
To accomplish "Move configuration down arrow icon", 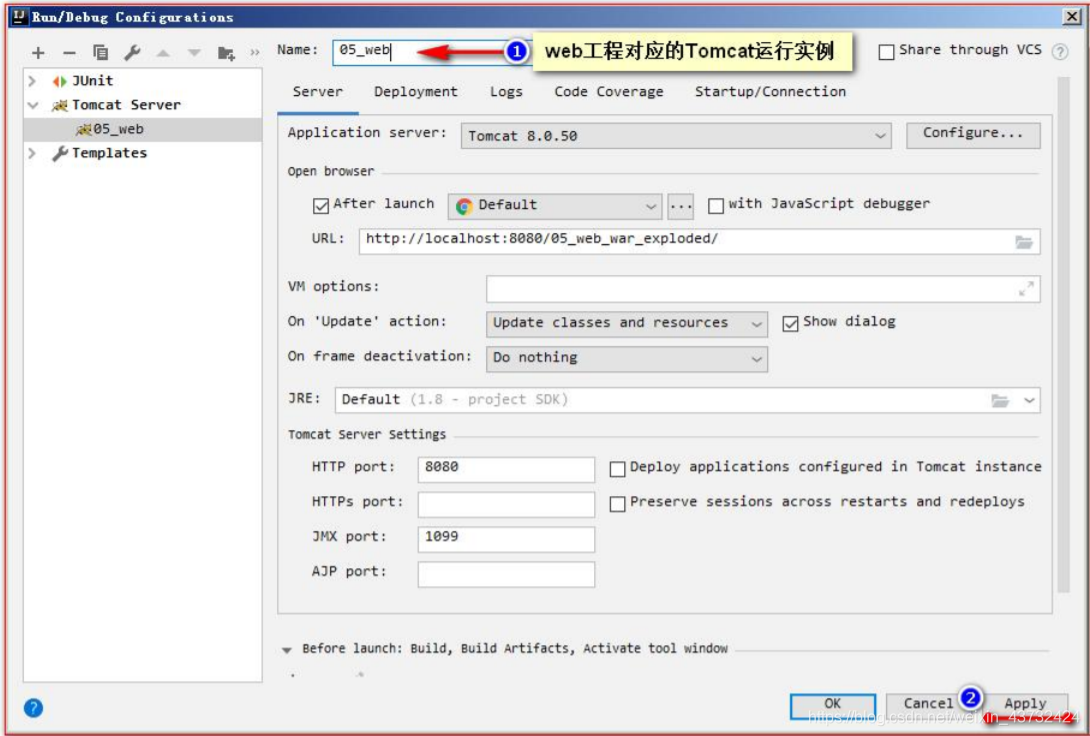I will pyautogui.click(x=194, y=53).
